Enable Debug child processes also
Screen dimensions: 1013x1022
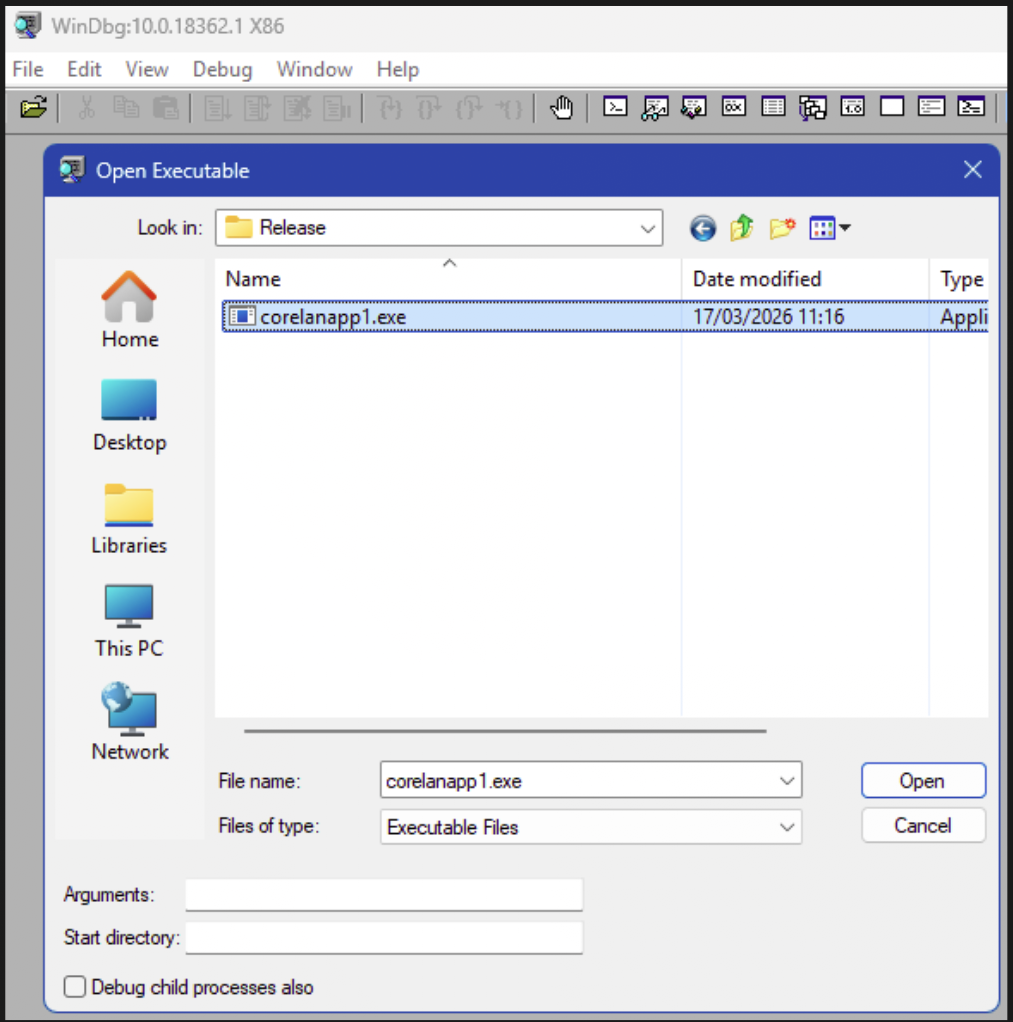(x=75, y=987)
